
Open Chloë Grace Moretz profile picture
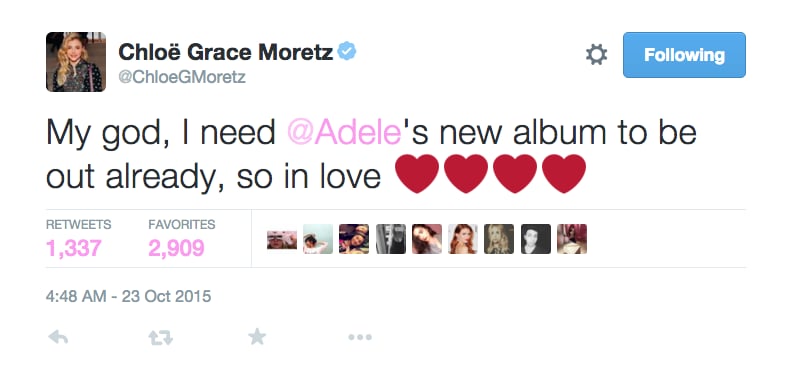76,62
